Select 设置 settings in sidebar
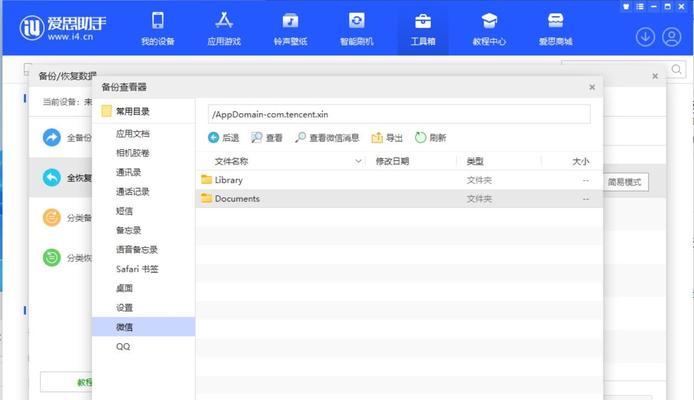694x400 pixels. (x=124, y=308)
